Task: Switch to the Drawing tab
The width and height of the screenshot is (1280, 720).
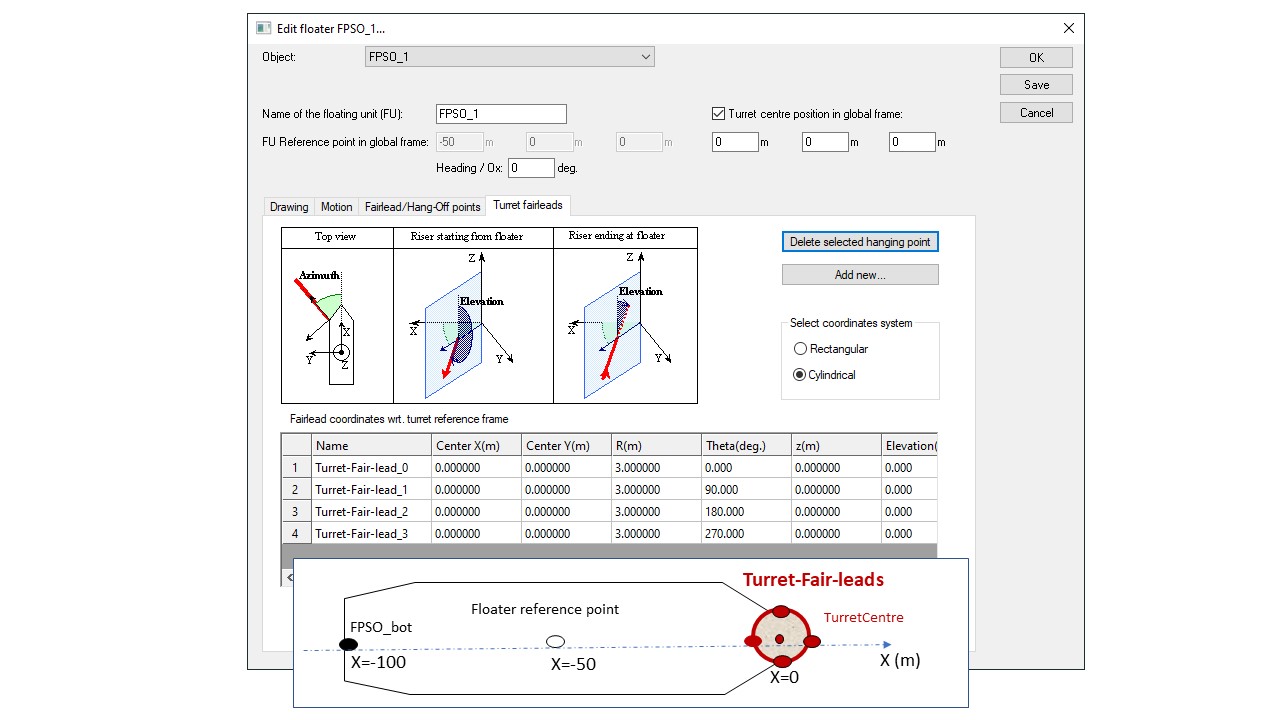Action: coord(289,207)
